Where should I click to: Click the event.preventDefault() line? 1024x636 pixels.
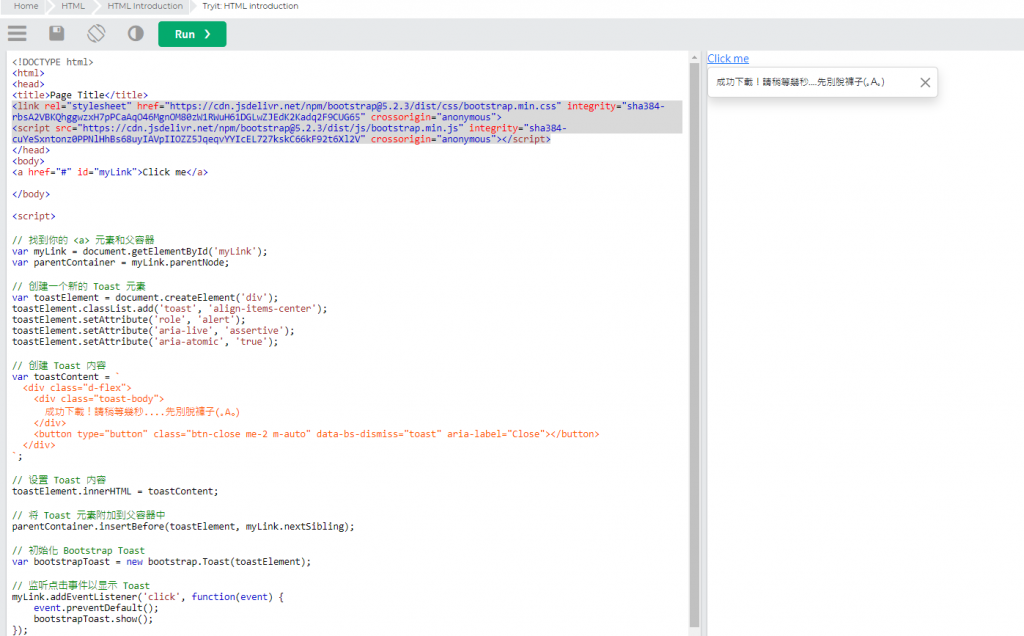point(96,609)
